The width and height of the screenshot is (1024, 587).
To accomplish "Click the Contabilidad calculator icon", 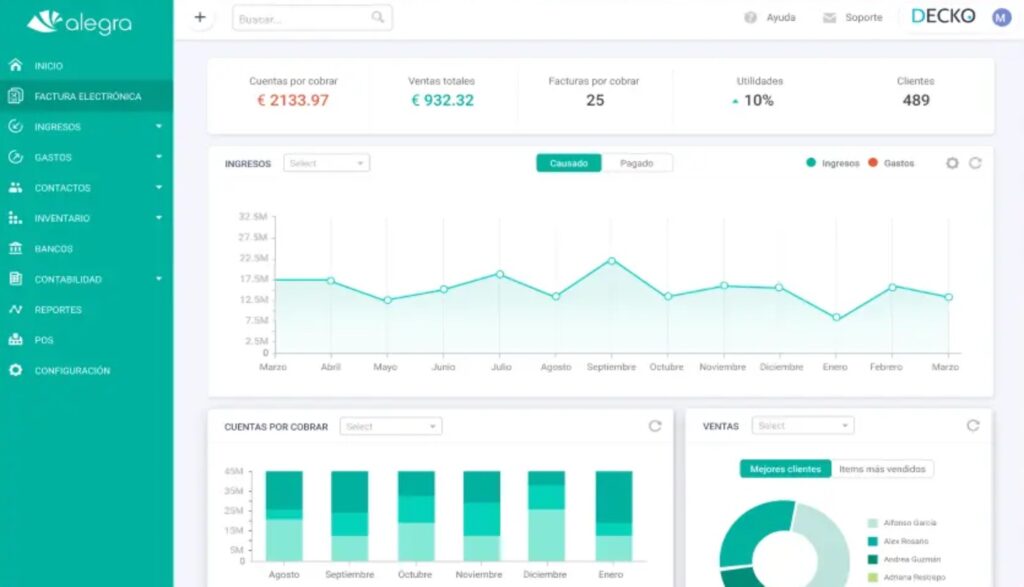I will (16, 279).
